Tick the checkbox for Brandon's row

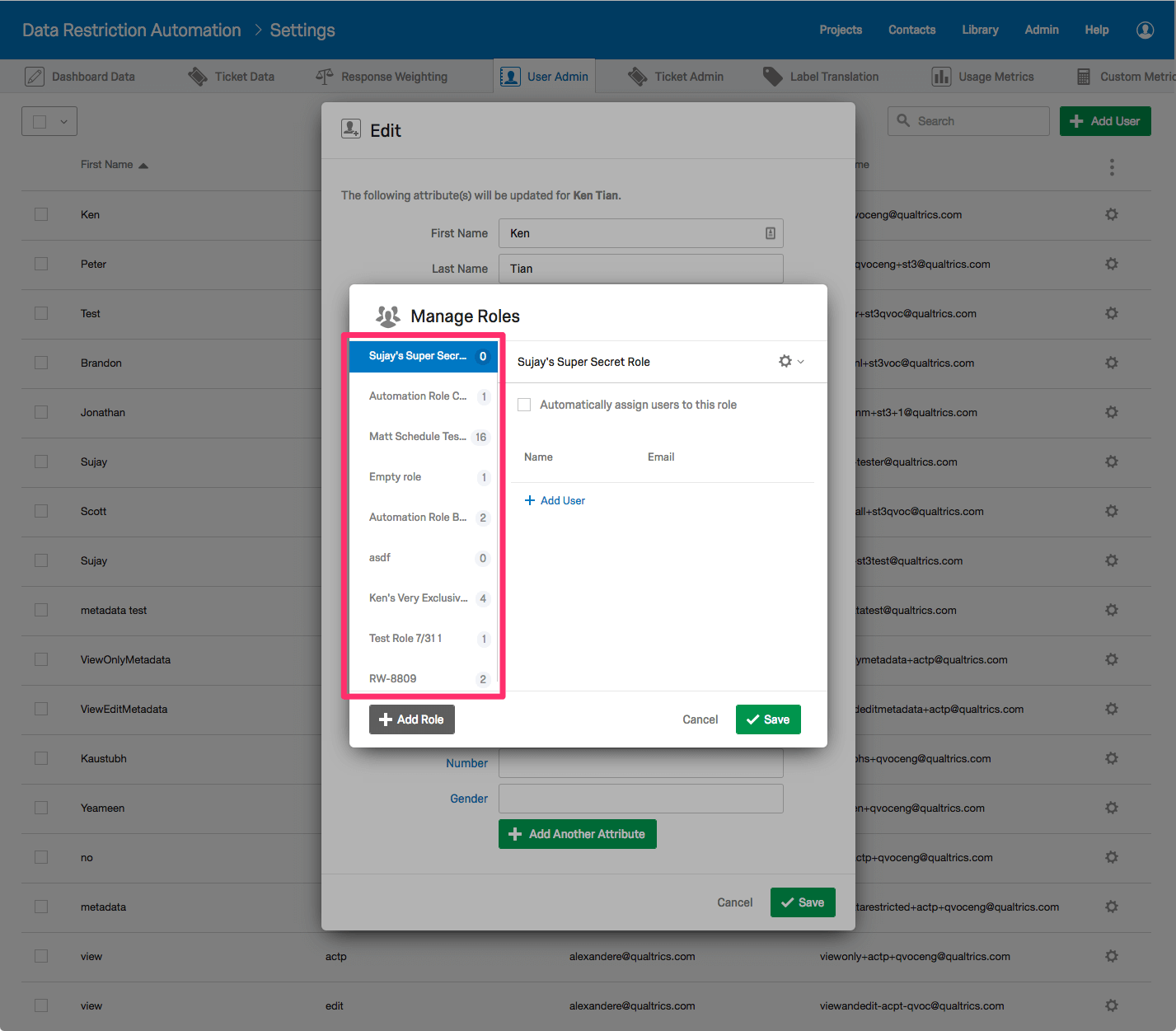[x=41, y=363]
